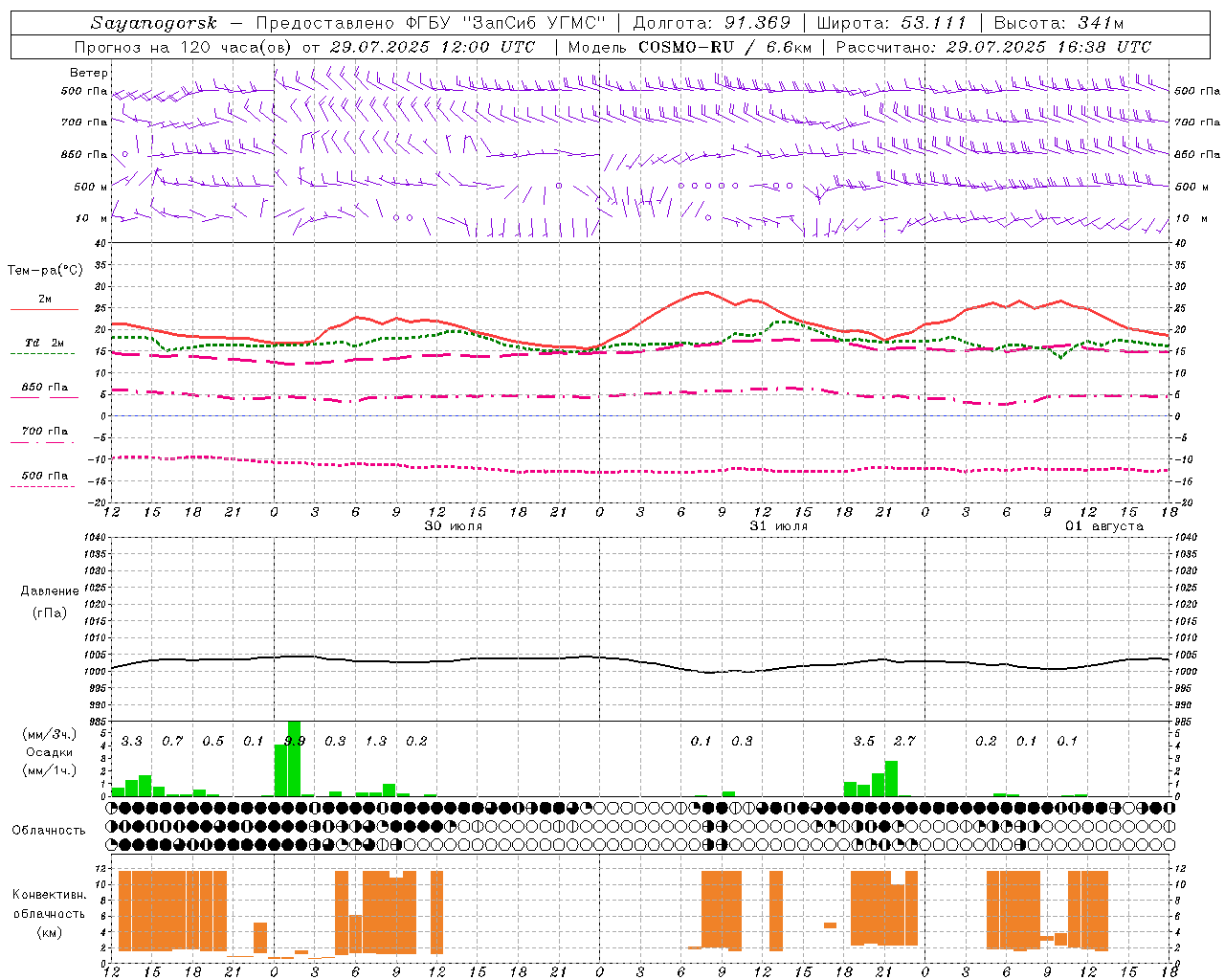Click the station name Sayanogorsk in the header
The width and height of the screenshot is (1225, 980).
pyautogui.click(x=154, y=23)
